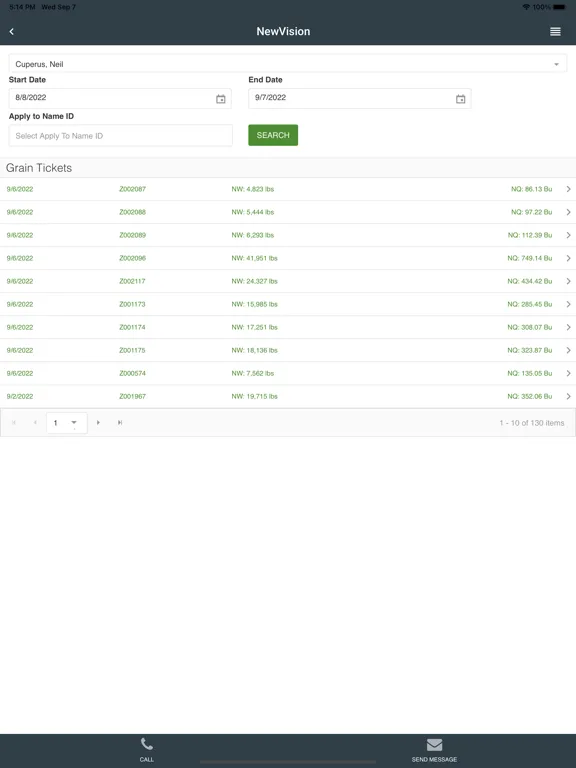Open the Start Date calendar picker
Image resolution: width=576 pixels, height=768 pixels.
click(221, 99)
